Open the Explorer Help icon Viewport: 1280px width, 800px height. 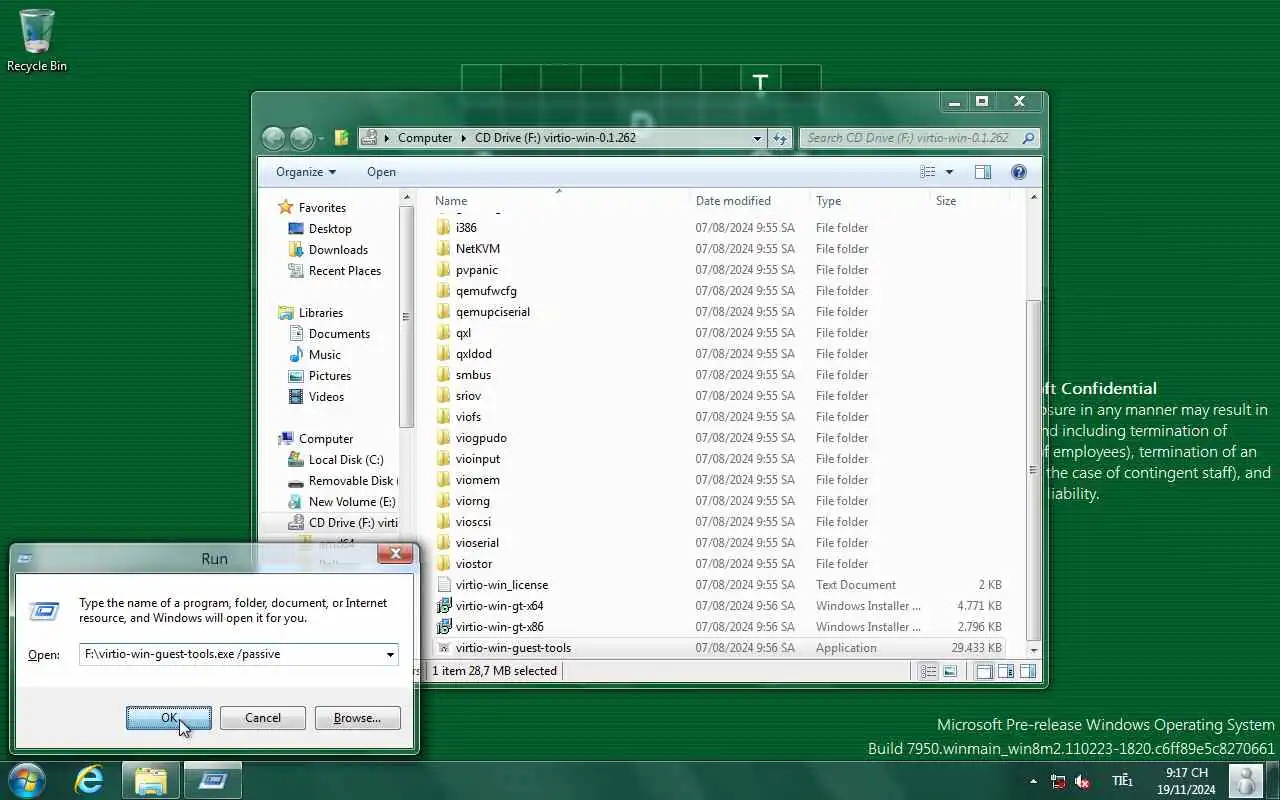[1019, 172]
